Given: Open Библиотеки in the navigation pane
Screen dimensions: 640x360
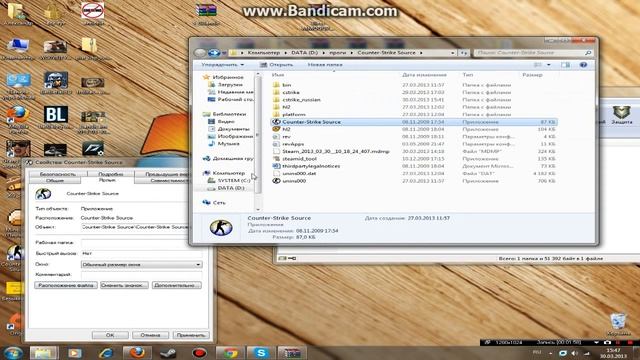Looking at the screenshot, I should (229, 114).
